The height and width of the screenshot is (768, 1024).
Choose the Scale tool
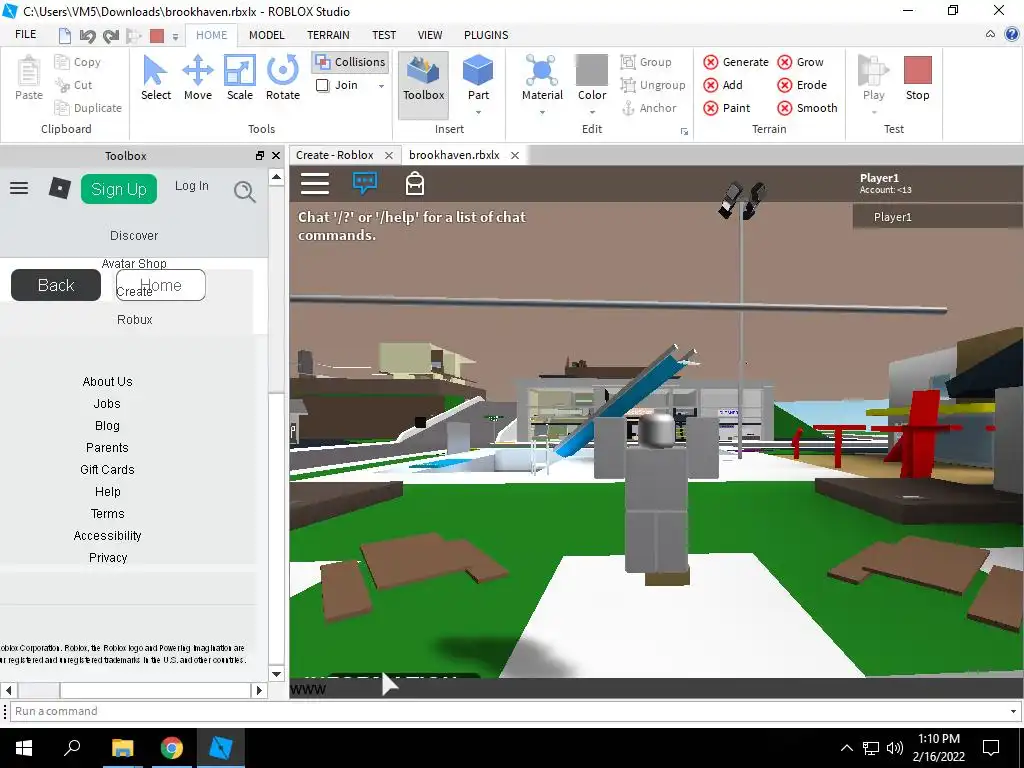(240, 78)
